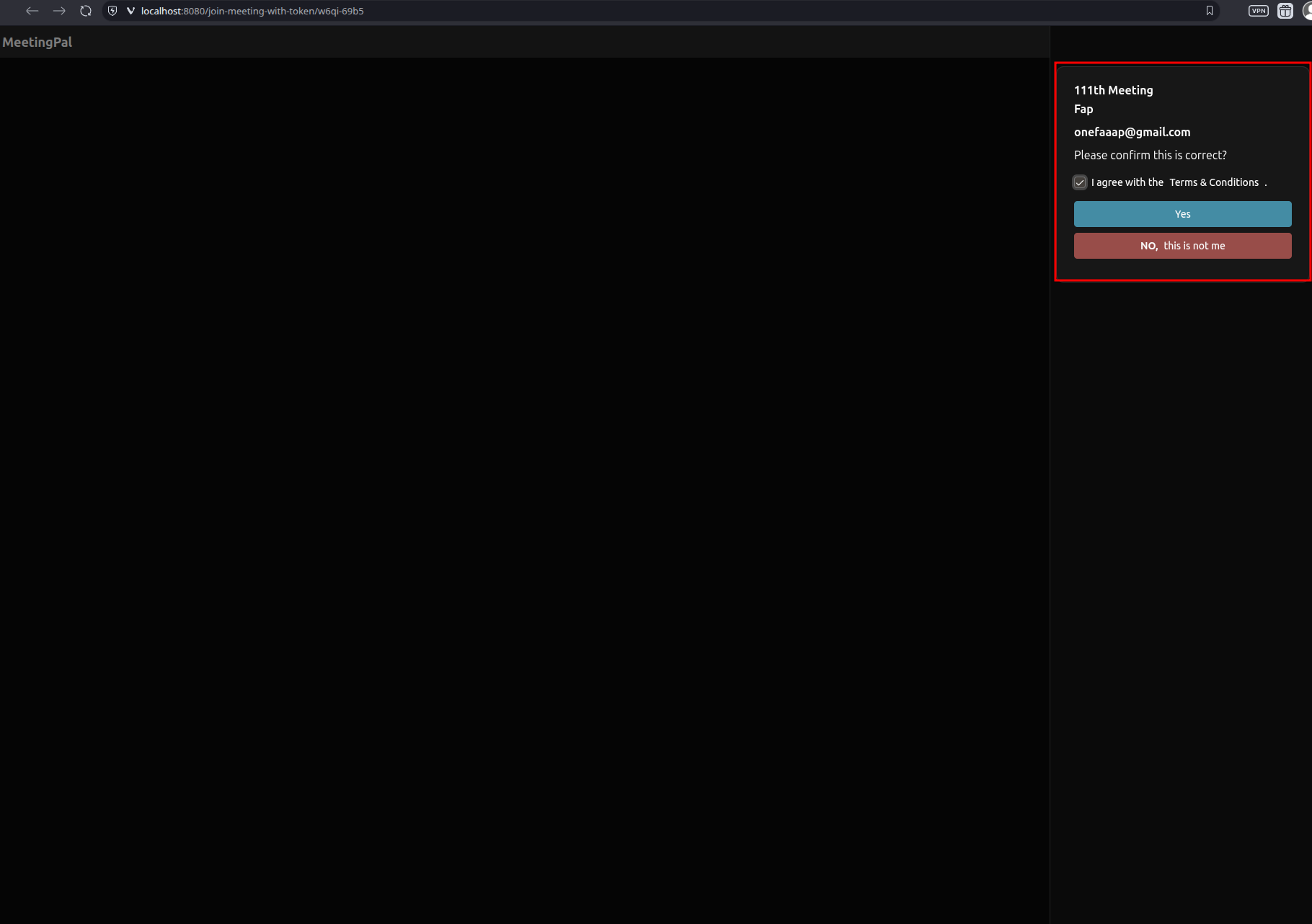Confirm identity with the Yes button
Image resolution: width=1312 pixels, height=924 pixels.
click(1182, 214)
